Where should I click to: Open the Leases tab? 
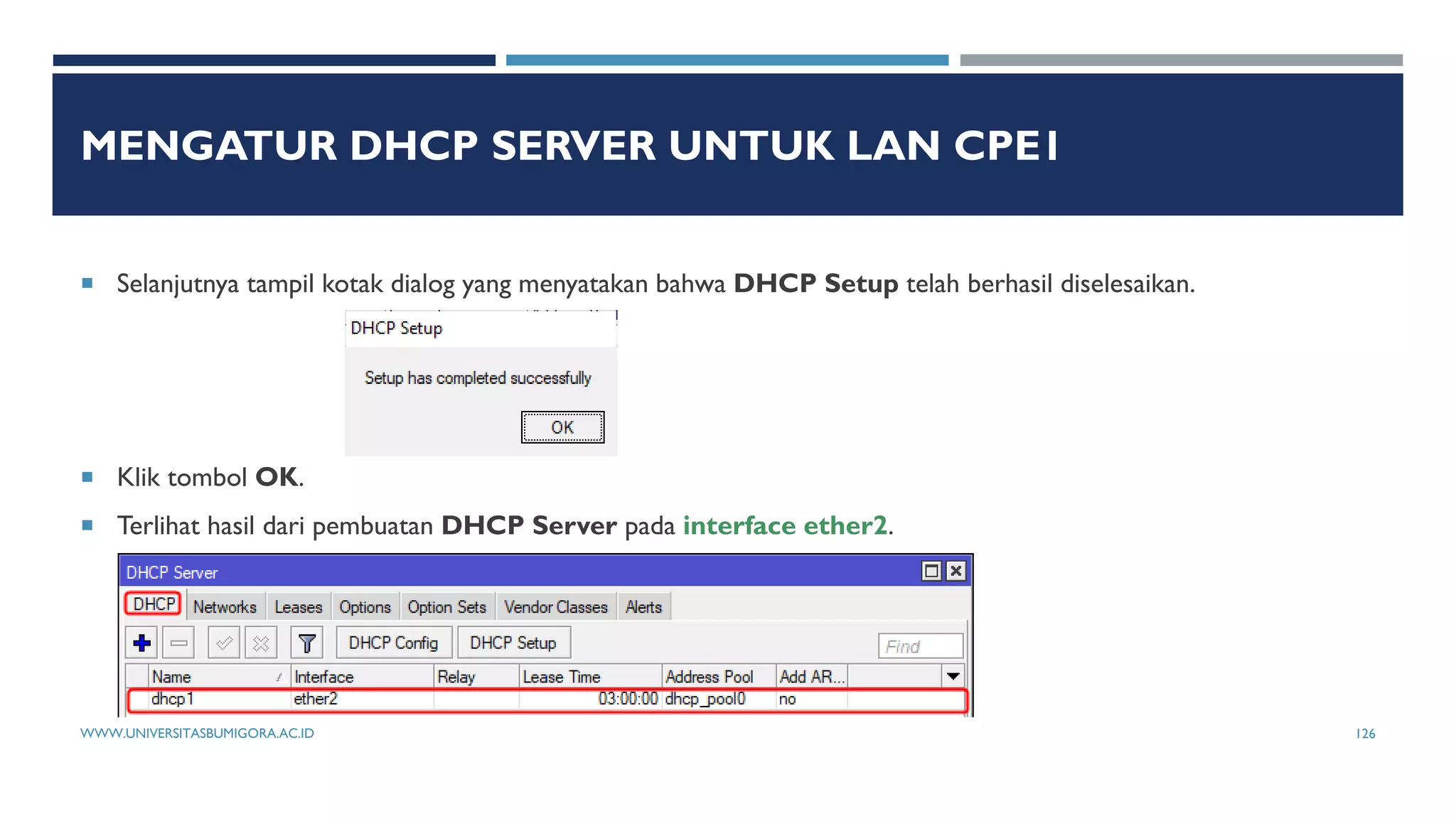(299, 607)
